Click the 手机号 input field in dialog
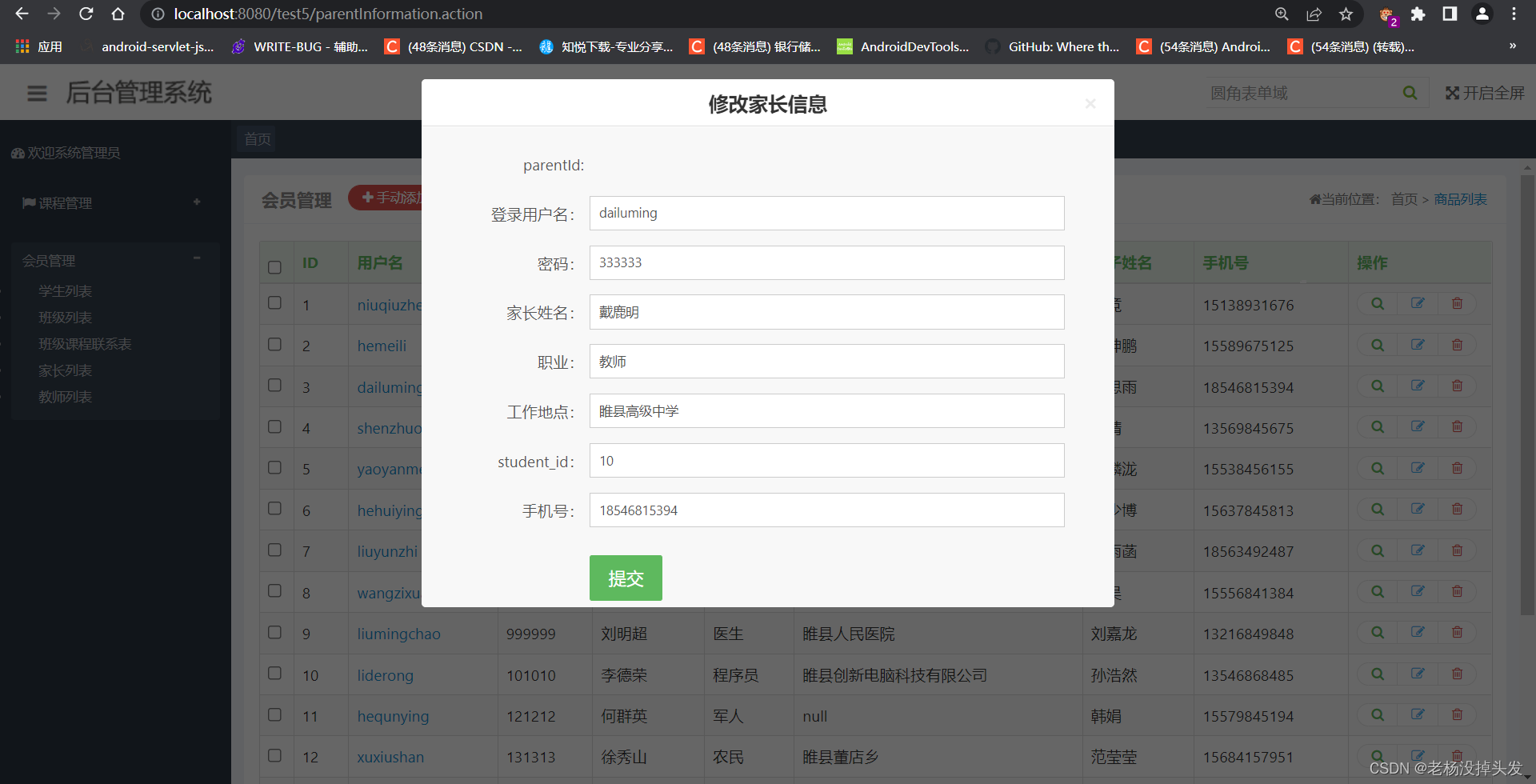Image resolution: width=1536 pixels, height=784 pixels. pos(826,510)
